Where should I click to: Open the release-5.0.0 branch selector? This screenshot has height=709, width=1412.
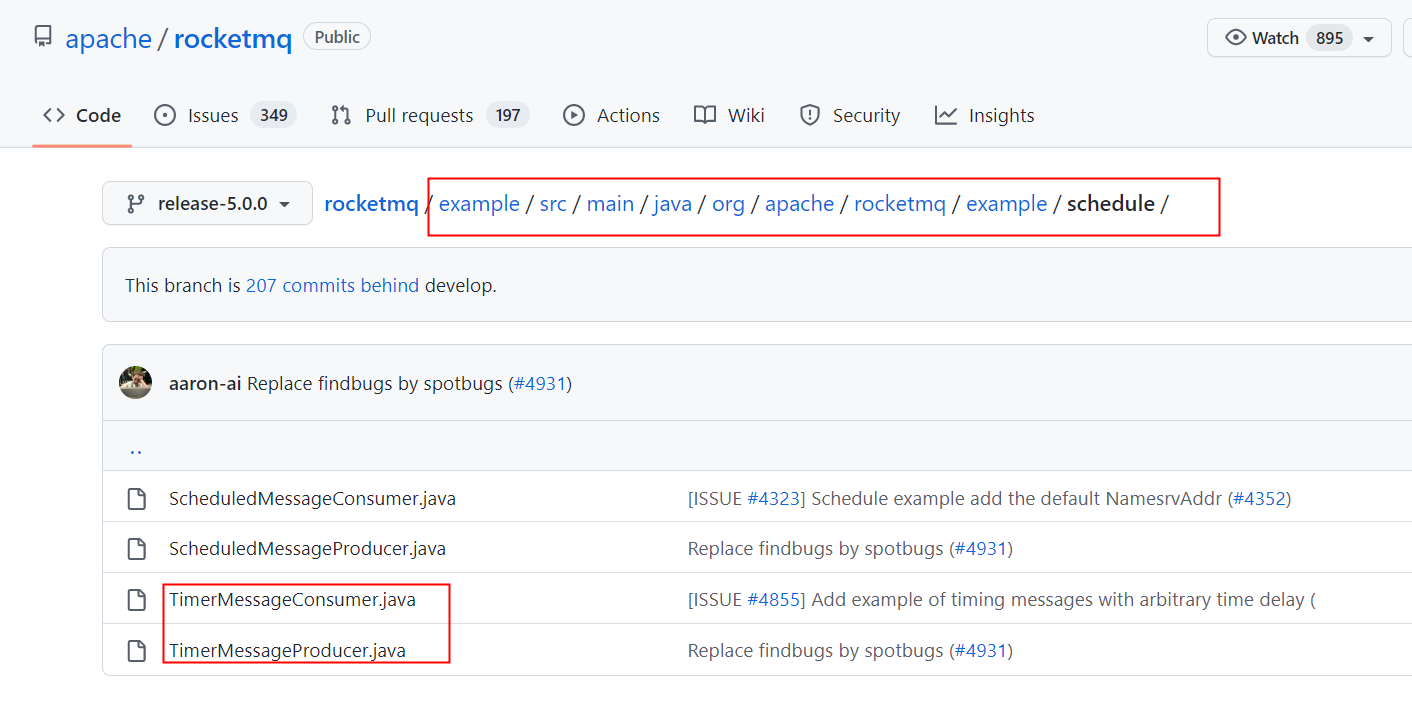(x=207, y=203)
